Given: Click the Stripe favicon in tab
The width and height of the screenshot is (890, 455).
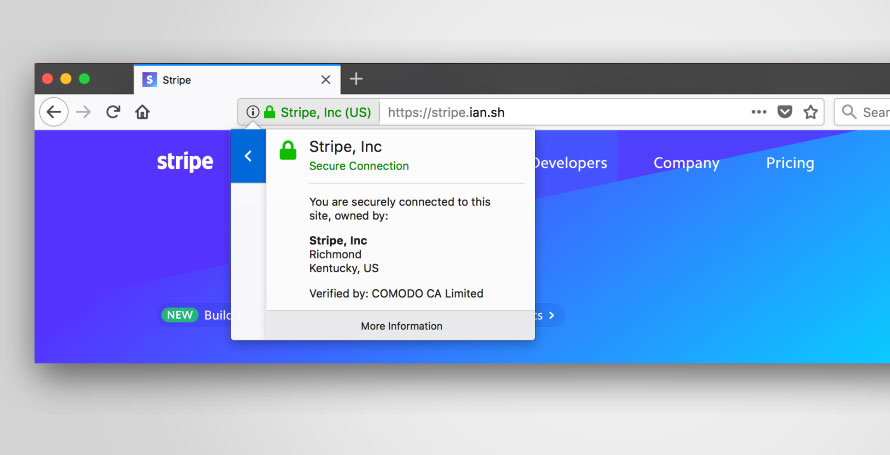Looking at the screenshot, I should pos(149,80).
